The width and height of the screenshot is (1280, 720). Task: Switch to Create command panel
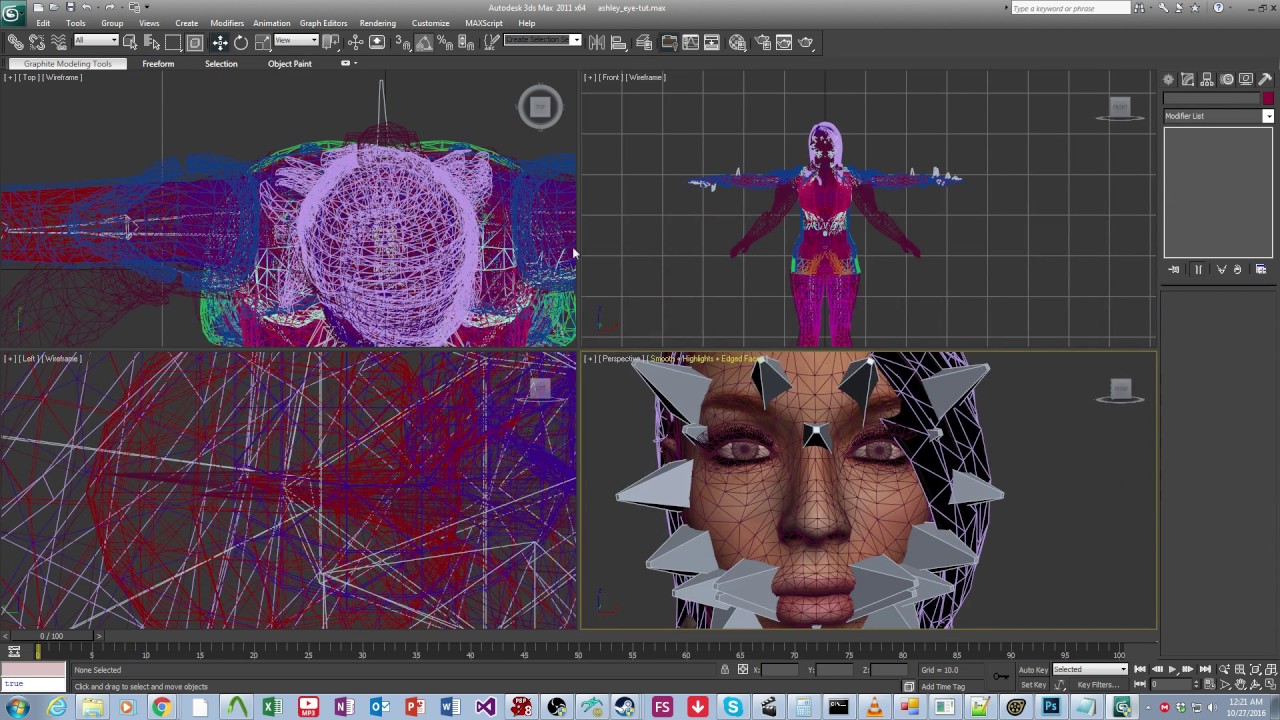[1168, 79]
